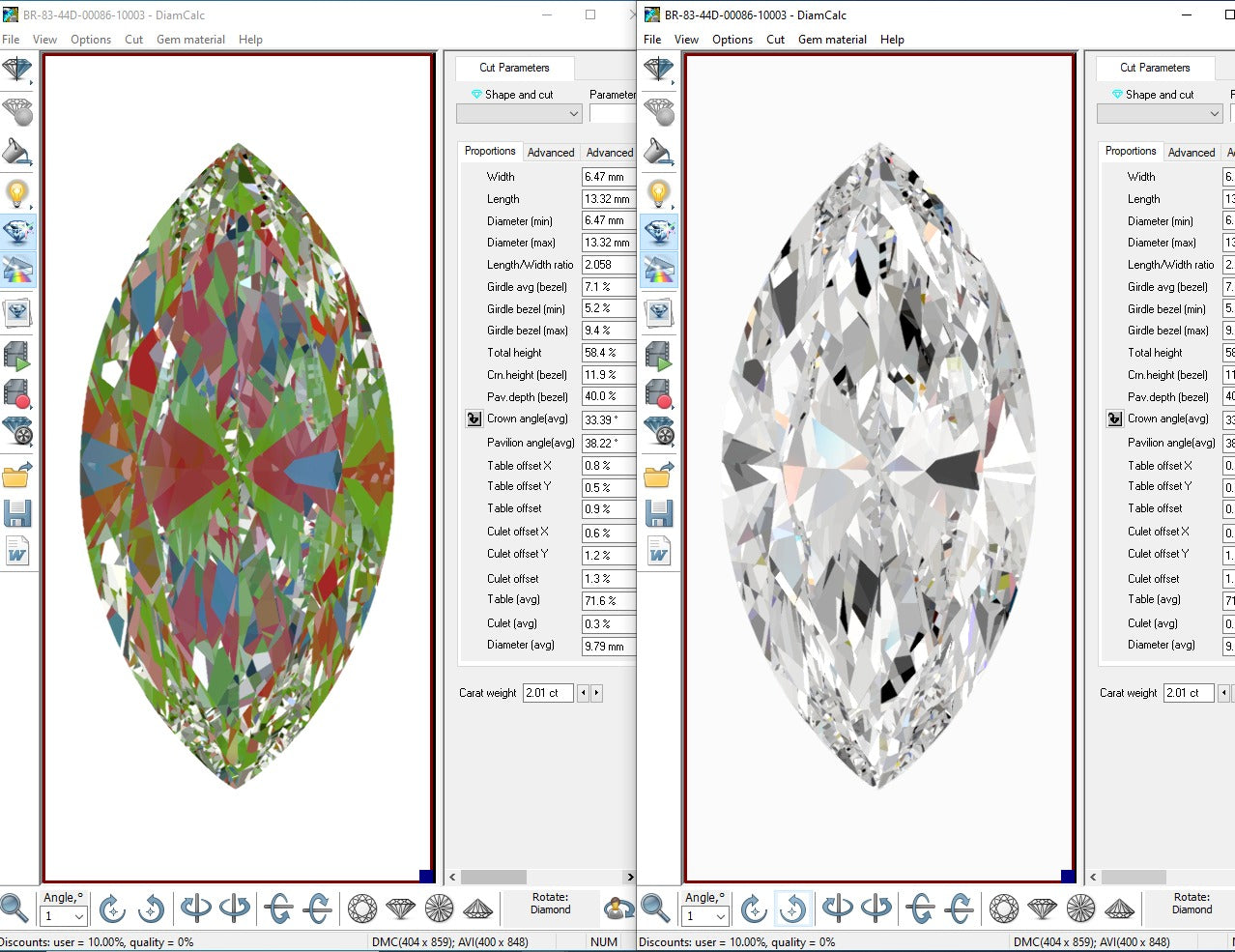Click the Cut Parameters tab, left window
The height and width of the screenshot is (952, 1235).
[514, 68]
